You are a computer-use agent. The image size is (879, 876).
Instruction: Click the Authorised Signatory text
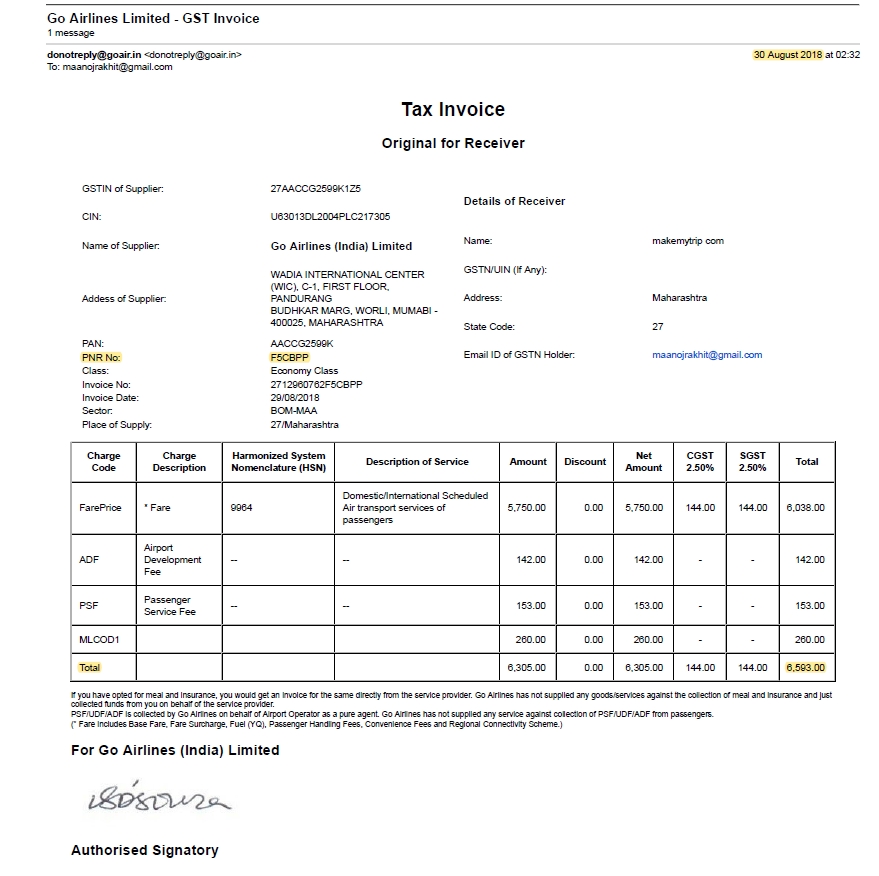(144, 850)
